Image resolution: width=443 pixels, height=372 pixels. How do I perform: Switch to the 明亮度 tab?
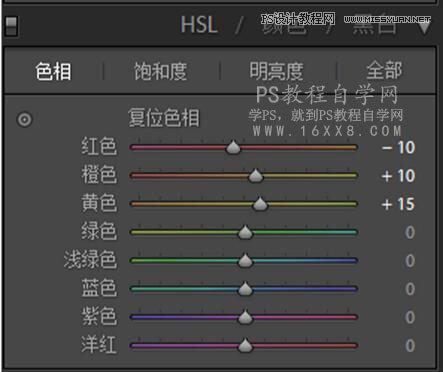276,71
